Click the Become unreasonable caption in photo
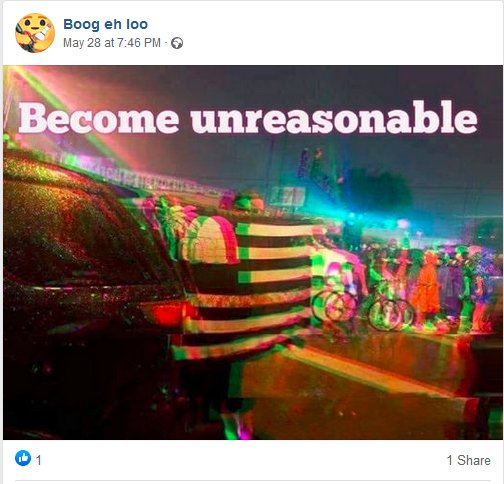This screenshot has width=504, height=484. pyautogui.click(x=248, y=118)
